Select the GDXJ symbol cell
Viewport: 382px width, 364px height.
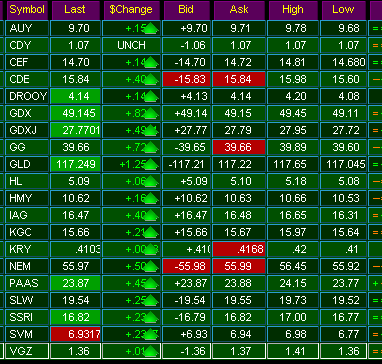click(x=27, y=130)
